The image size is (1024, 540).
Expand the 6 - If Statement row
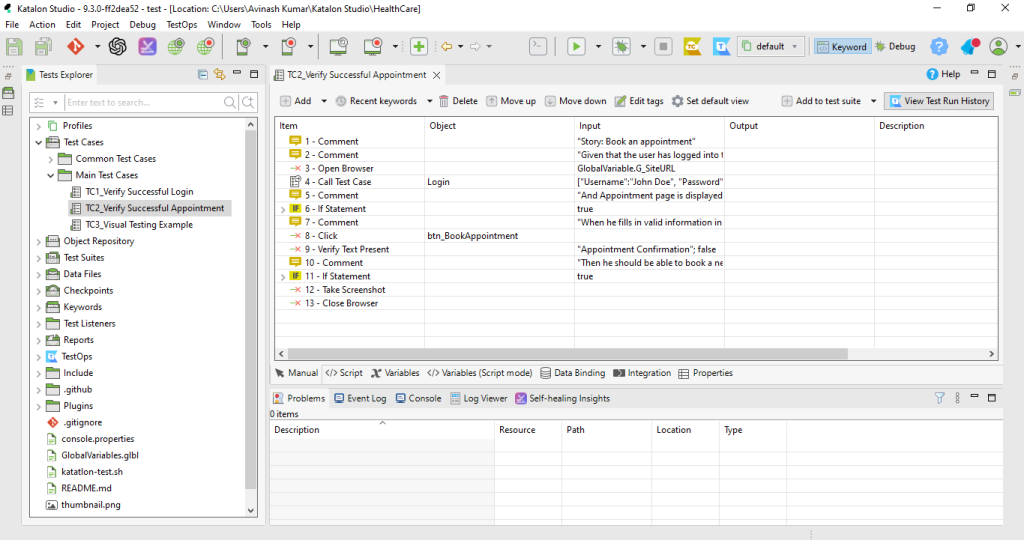pos(283,210)
